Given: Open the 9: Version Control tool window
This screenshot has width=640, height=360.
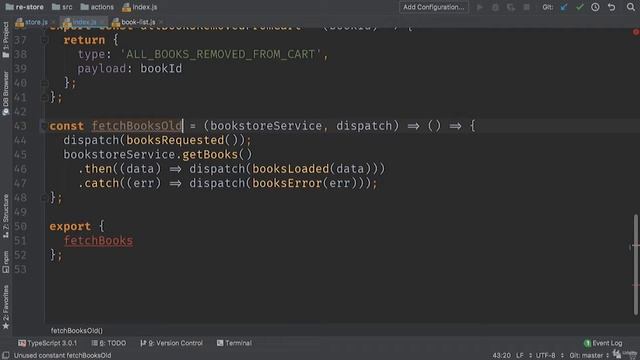Looking at the screenshot, I should coord(171,343).
